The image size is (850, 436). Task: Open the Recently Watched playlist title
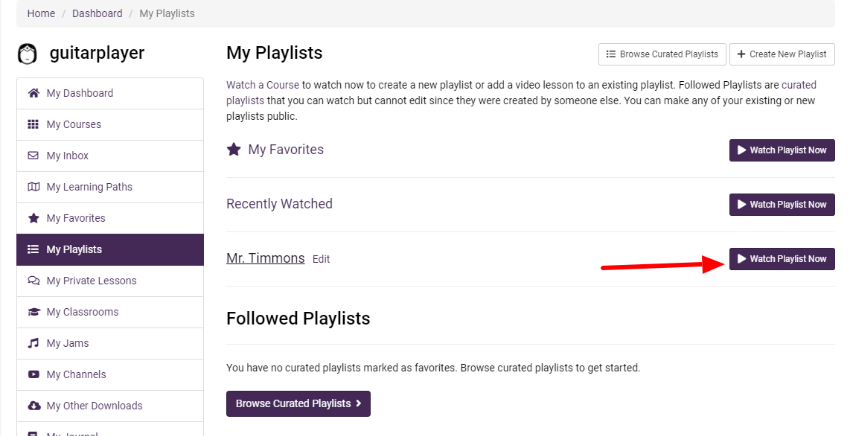[x=279, y=204]
